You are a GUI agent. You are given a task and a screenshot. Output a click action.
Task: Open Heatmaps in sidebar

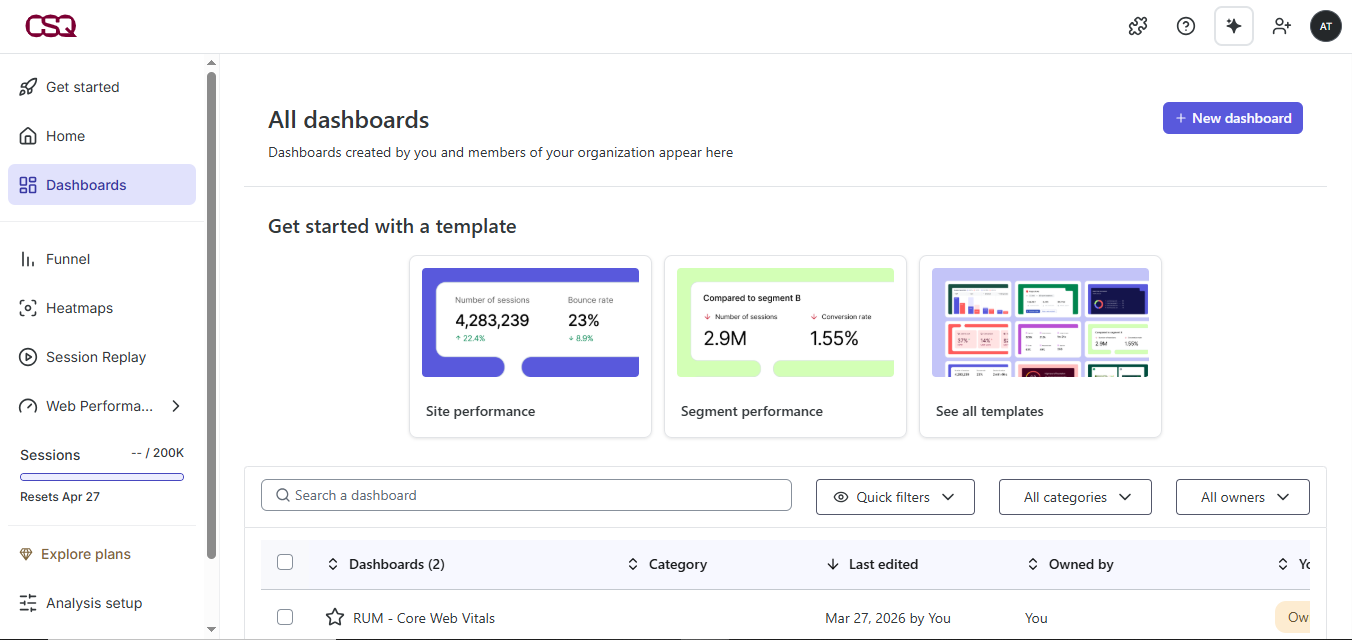click(x=102, y=308)
